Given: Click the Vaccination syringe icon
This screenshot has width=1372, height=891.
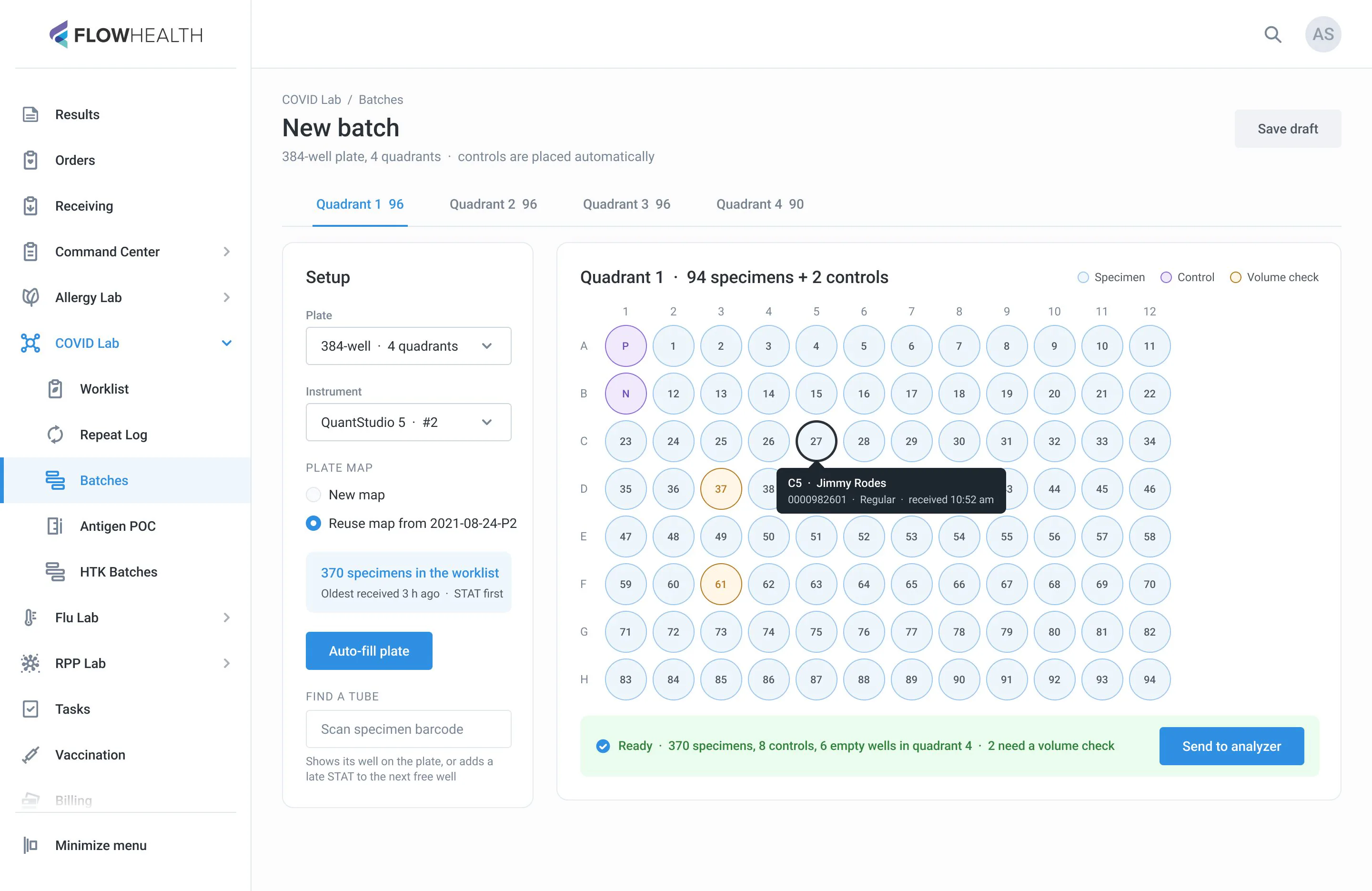Looking at the screenshot, I should click(x=30, y=754).
